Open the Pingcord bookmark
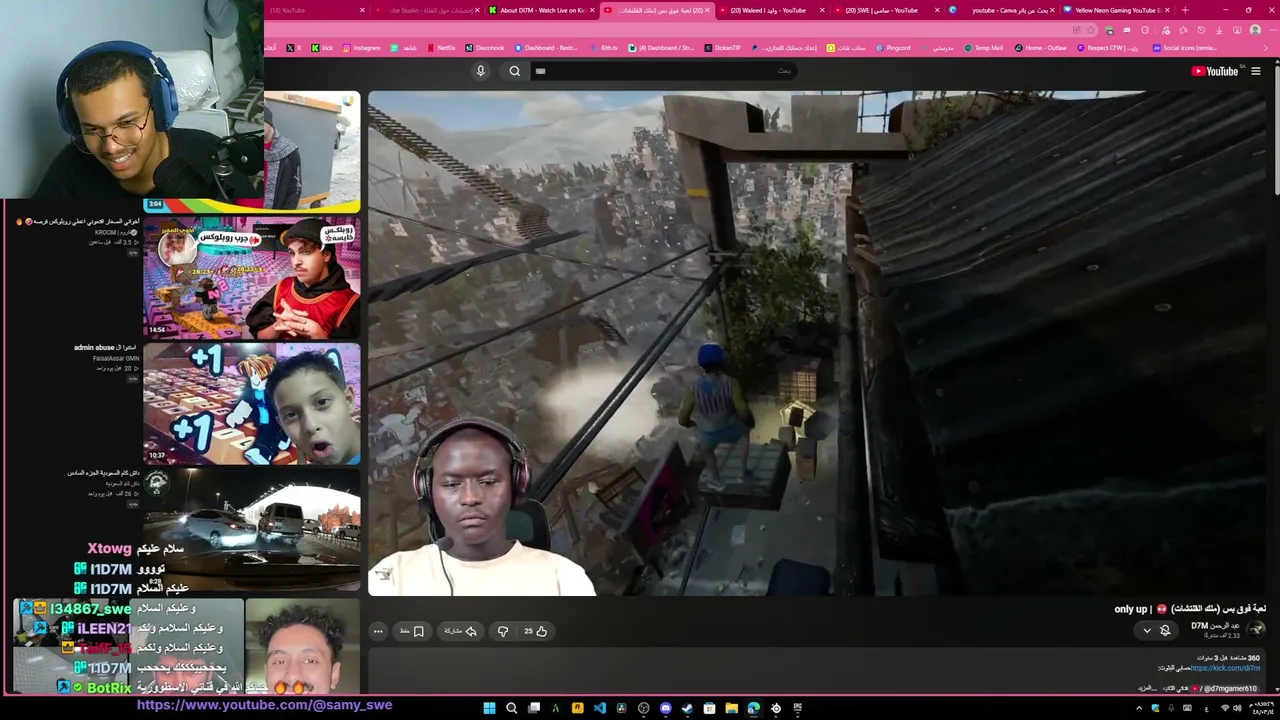1280x720 pixels. point(892,48)
